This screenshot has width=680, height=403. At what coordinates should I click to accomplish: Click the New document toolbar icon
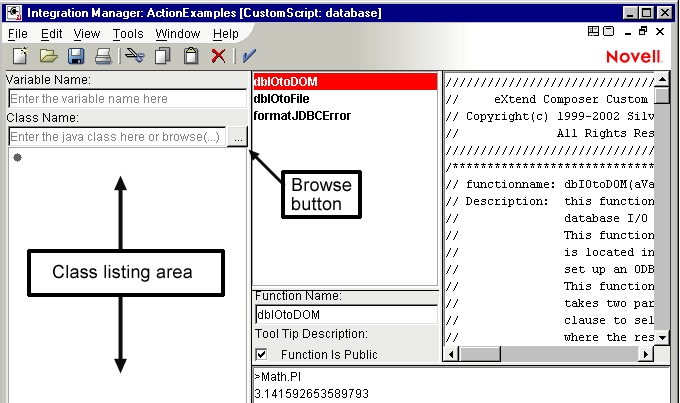pyautogui.click(x=20, y=56)
